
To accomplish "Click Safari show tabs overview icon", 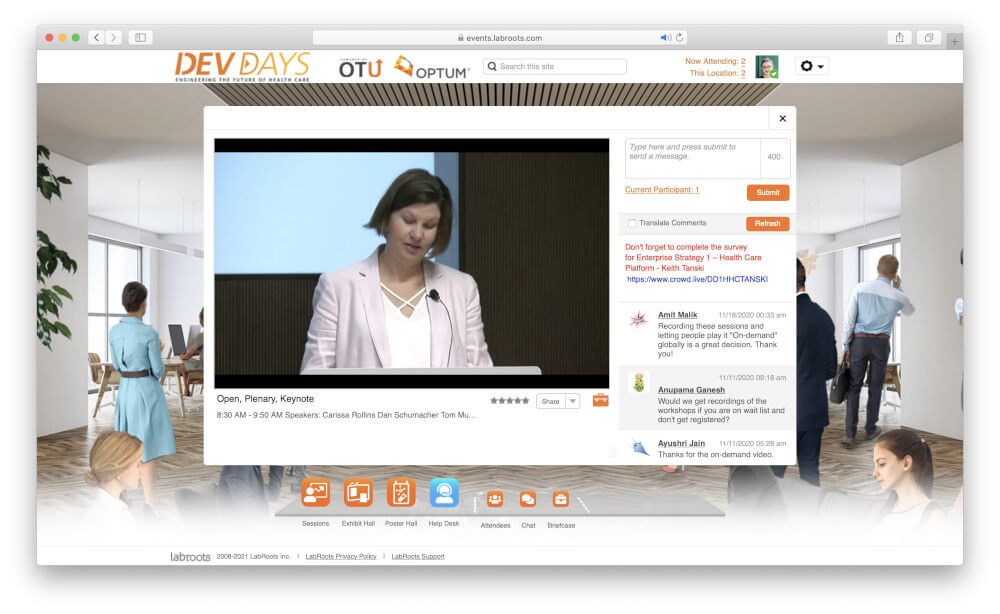I will (929, 38).
